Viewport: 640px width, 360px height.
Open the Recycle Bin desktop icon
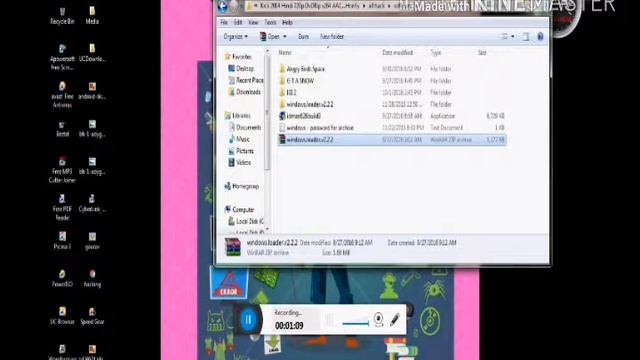pos(62,16)
